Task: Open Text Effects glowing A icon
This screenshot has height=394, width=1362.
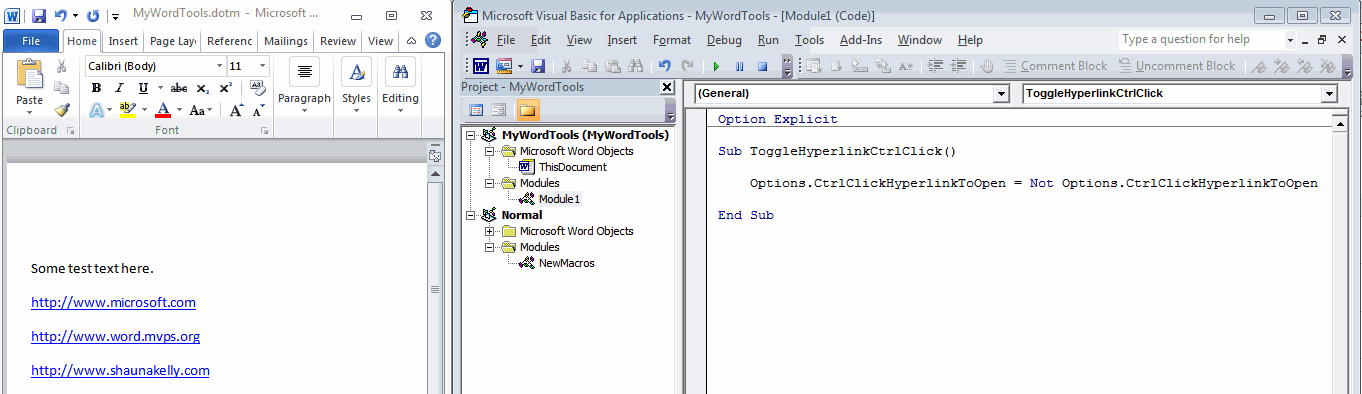Action: (x=96, y=110)
